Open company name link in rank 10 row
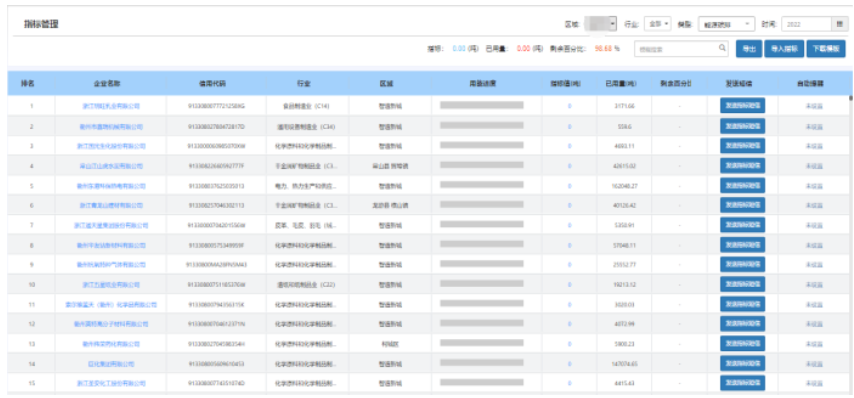 click(111, 285)
